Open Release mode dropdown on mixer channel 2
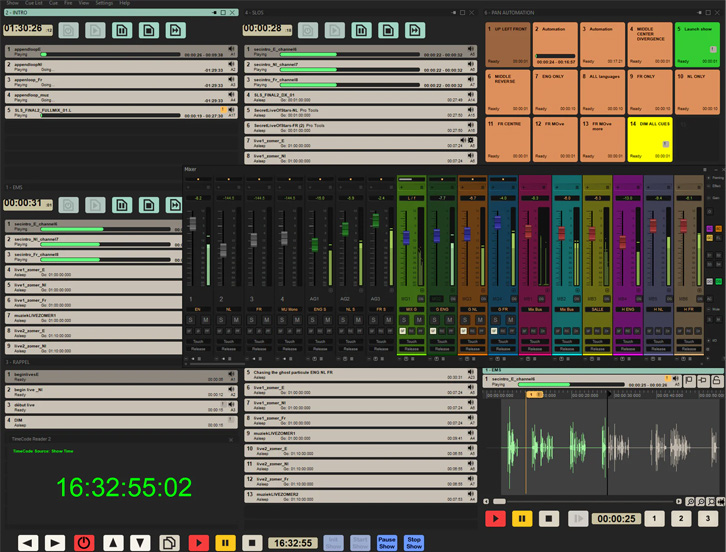 (227, 349)
